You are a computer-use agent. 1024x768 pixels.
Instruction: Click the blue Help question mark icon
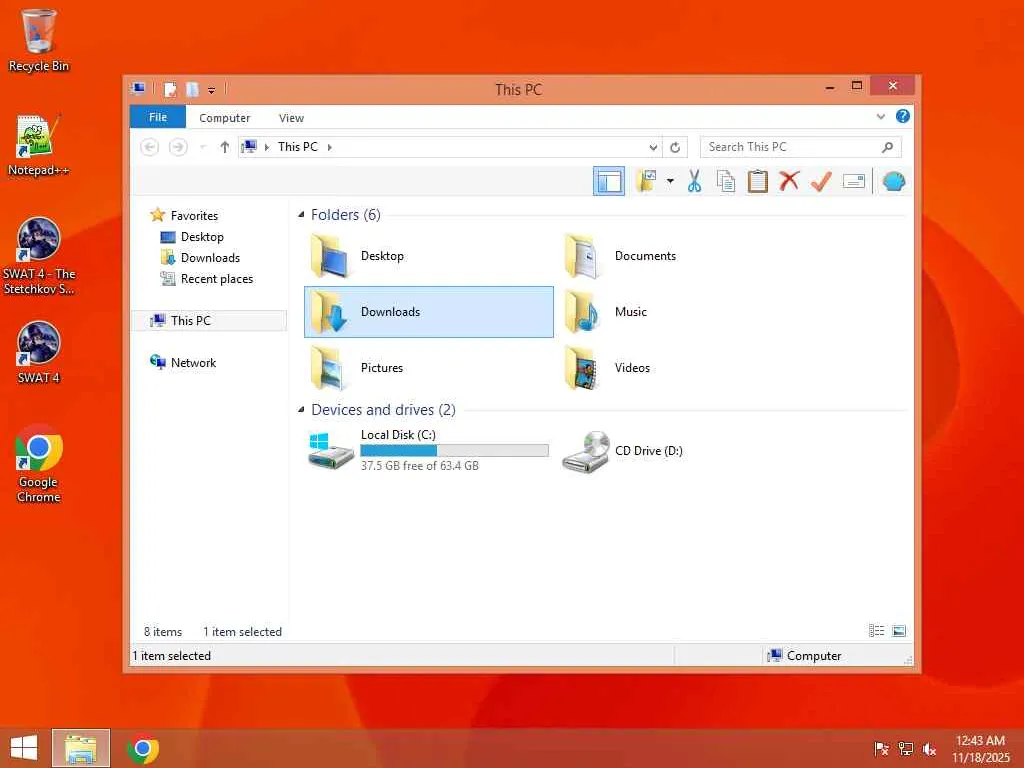[903, 116]
